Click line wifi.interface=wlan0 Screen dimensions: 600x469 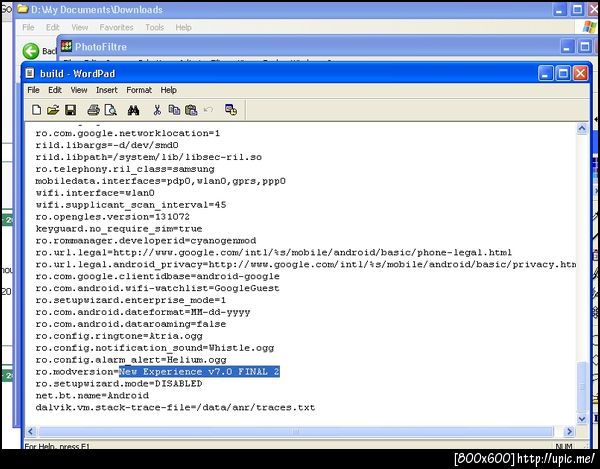[95, 193]
